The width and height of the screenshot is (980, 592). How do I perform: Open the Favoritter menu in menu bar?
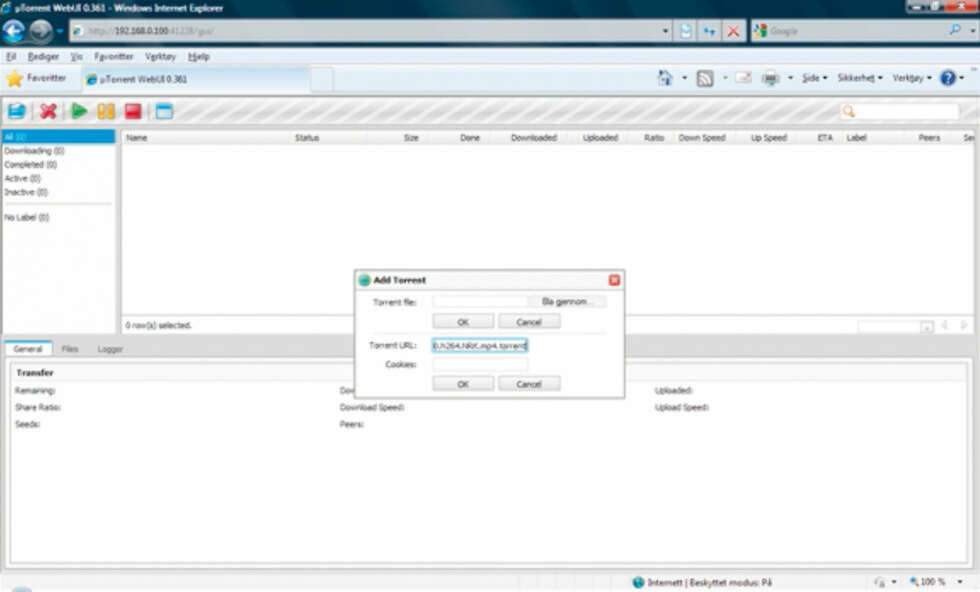click(x=114, y=56)
